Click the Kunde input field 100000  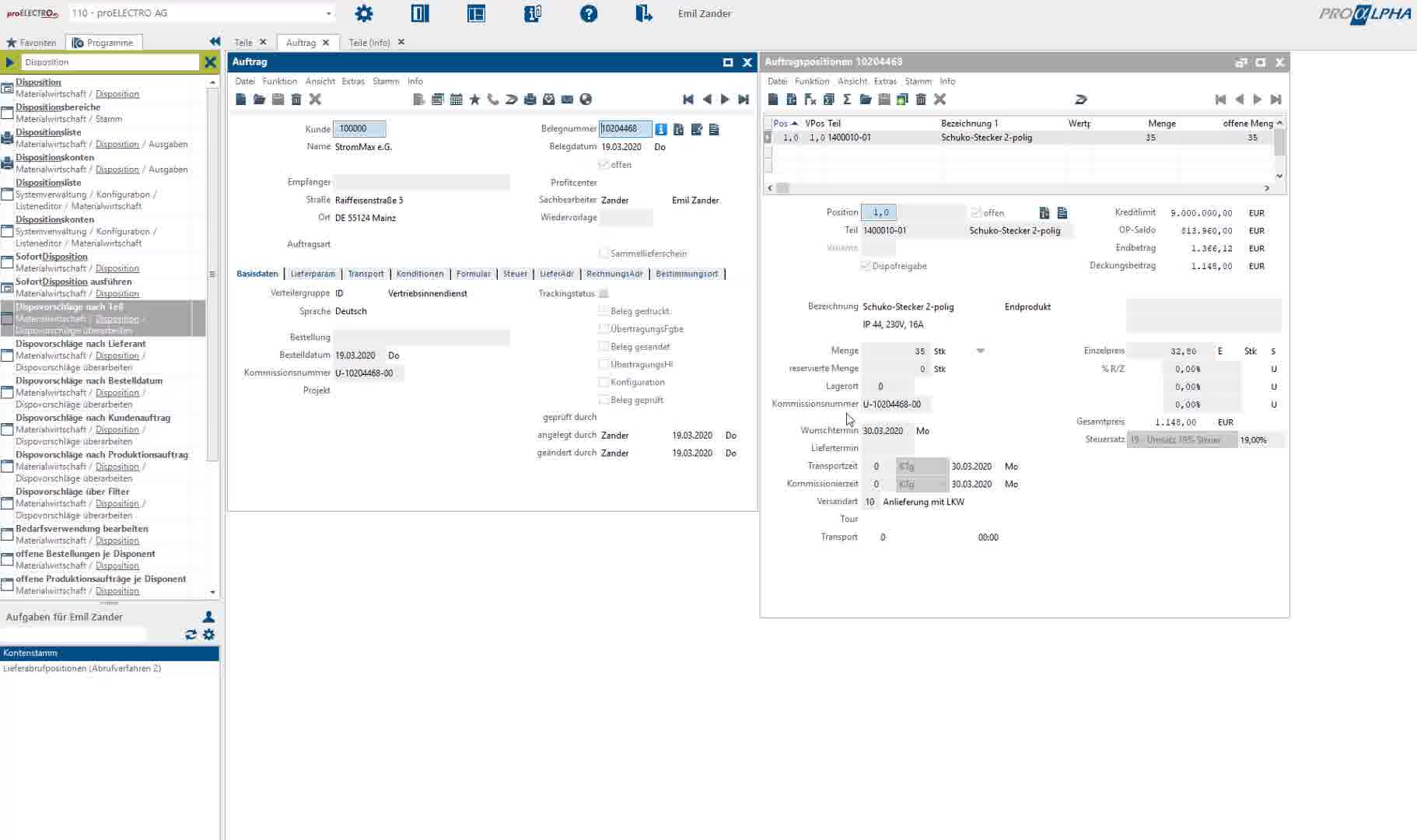359,129
